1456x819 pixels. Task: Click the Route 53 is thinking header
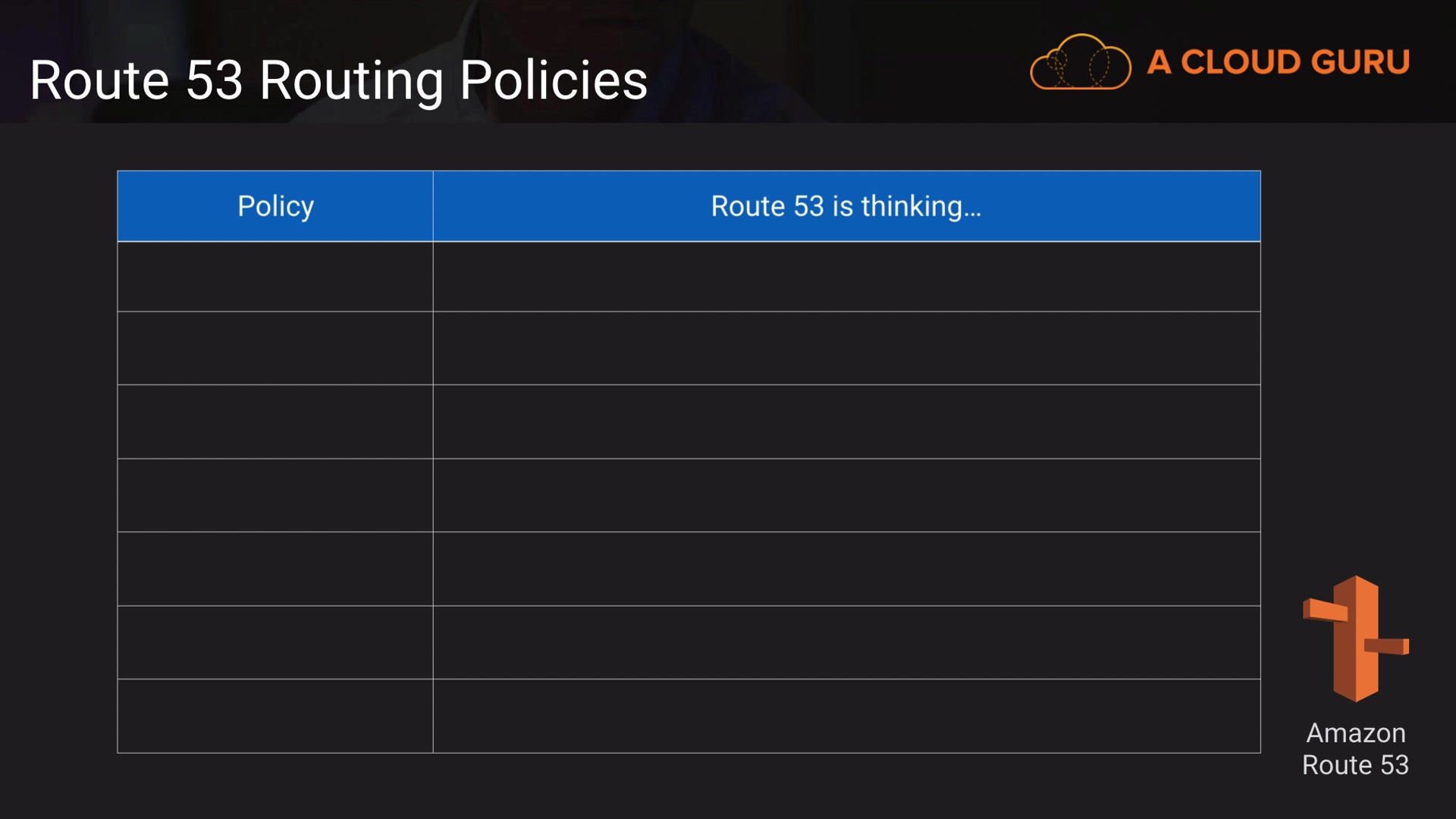click(846, 206)
